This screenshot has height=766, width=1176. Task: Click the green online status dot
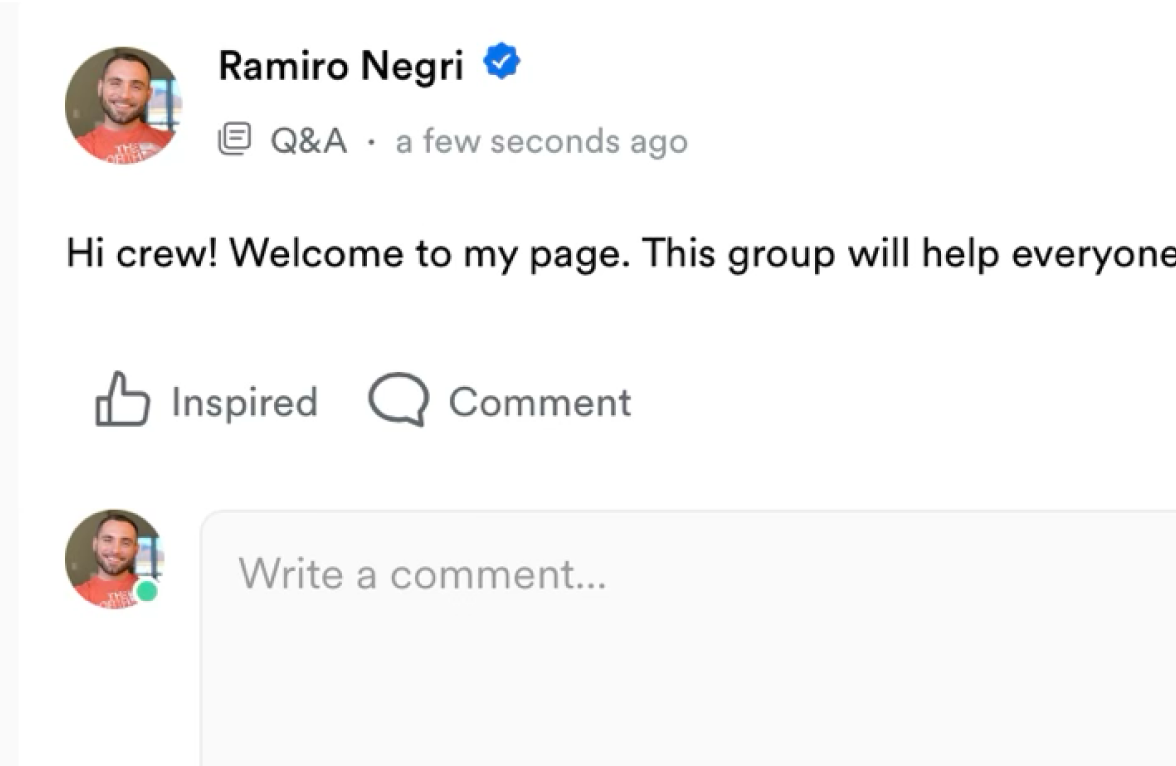(x=147, y=591)
